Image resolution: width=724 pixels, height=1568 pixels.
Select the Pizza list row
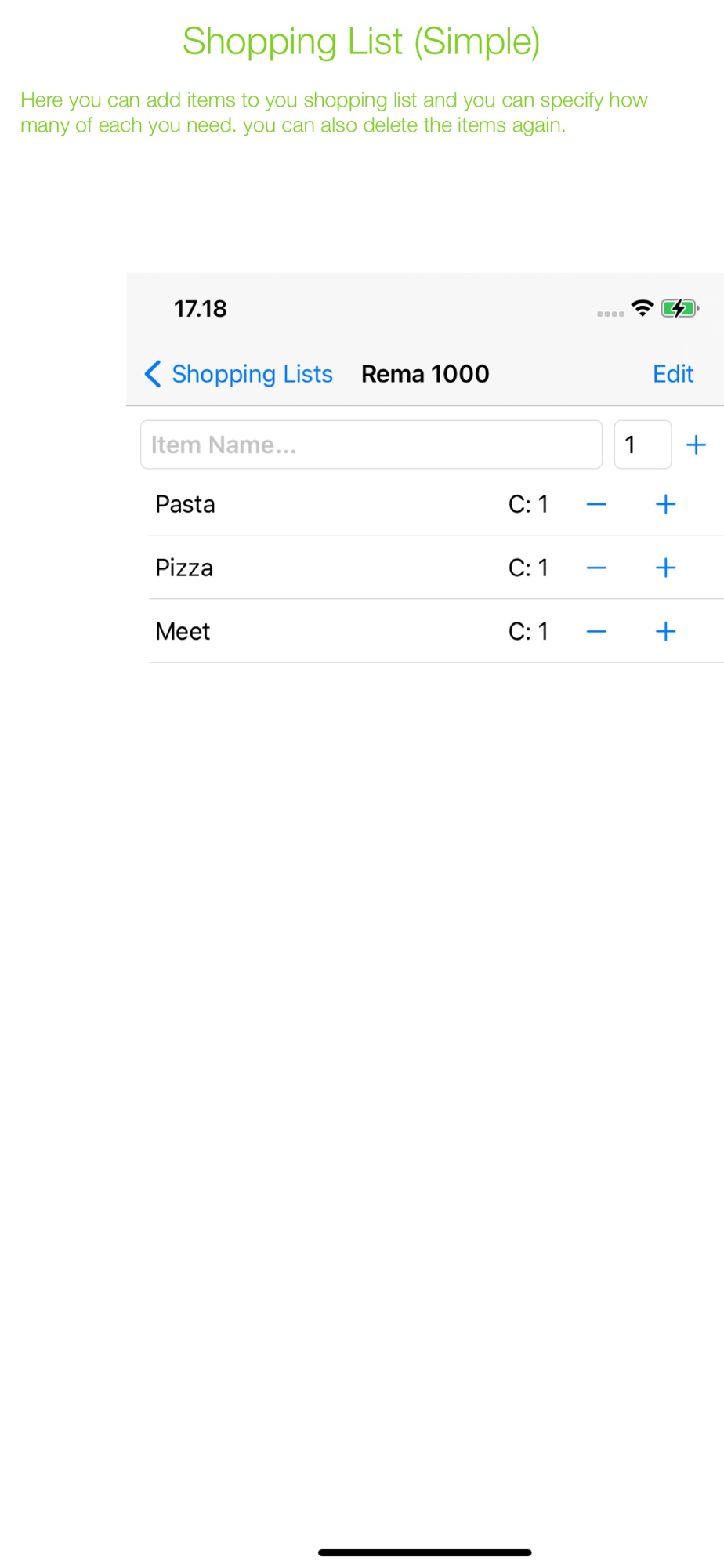313,568
